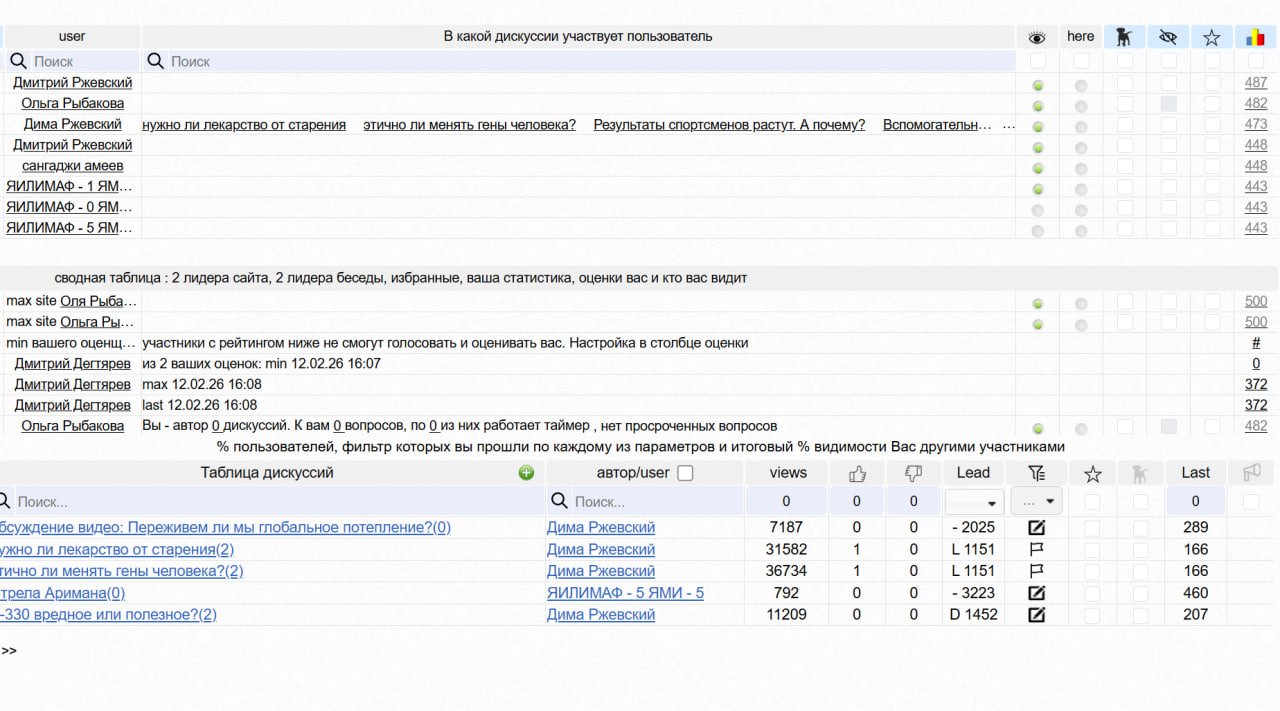
Task: Toggle the автор/user checkbox
Action: coord(685,473)
